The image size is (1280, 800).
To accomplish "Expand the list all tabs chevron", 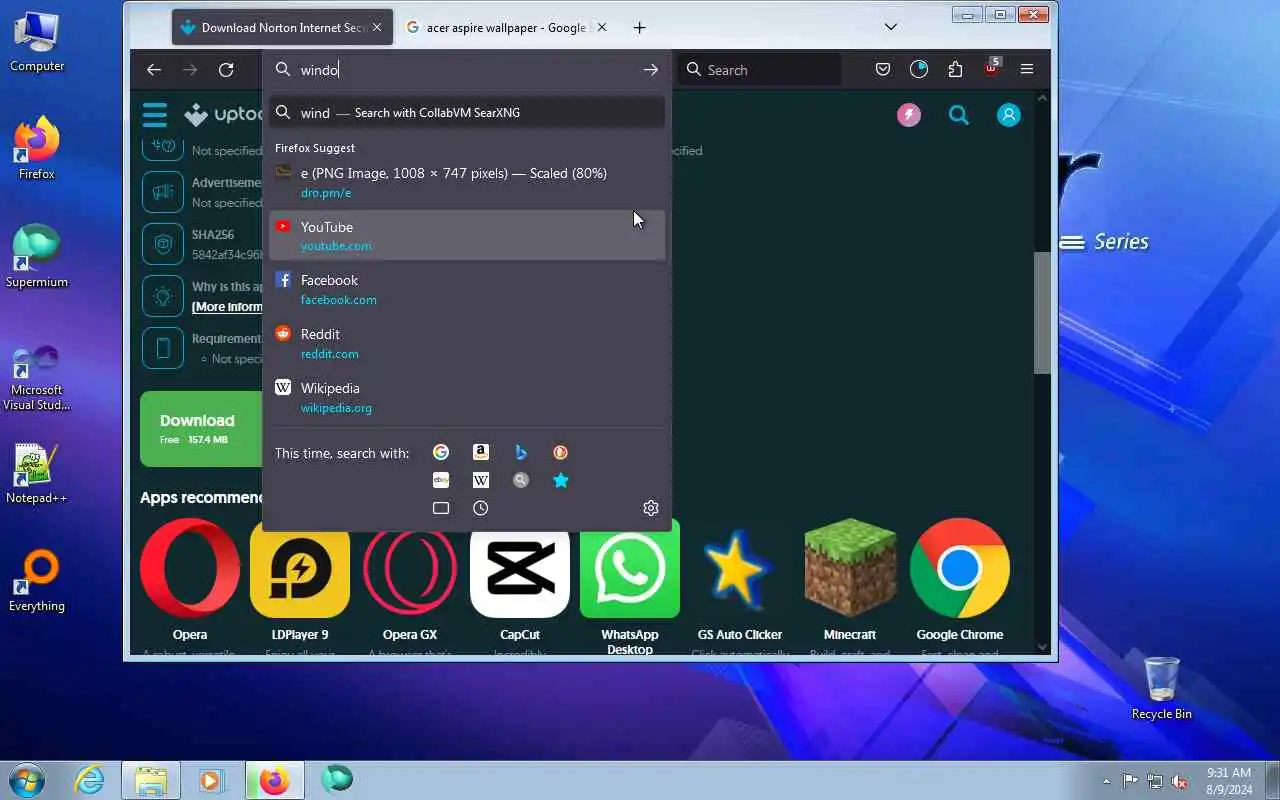I will click(891, 27).
